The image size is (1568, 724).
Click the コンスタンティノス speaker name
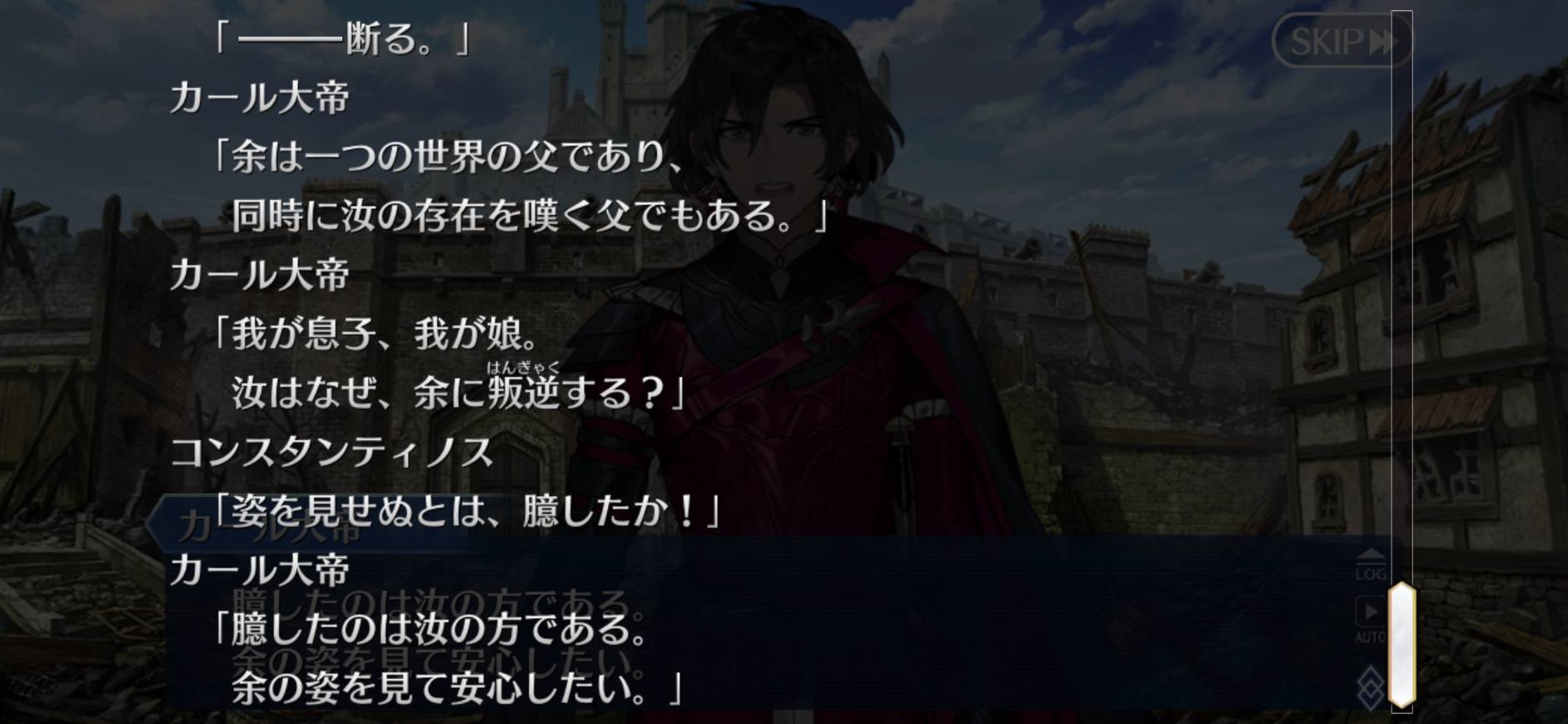coord(331,452)
